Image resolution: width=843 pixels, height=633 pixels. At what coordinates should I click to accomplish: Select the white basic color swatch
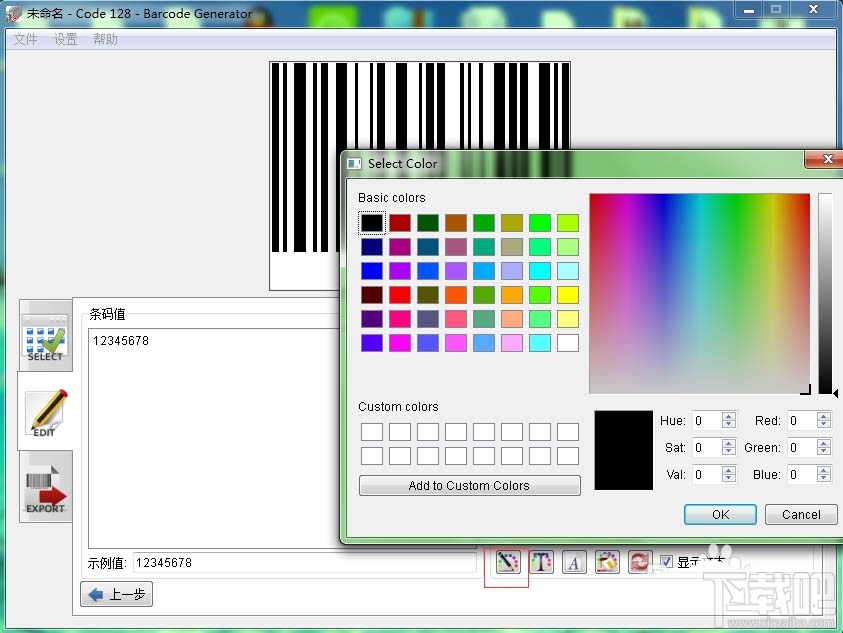click(568, 343)
